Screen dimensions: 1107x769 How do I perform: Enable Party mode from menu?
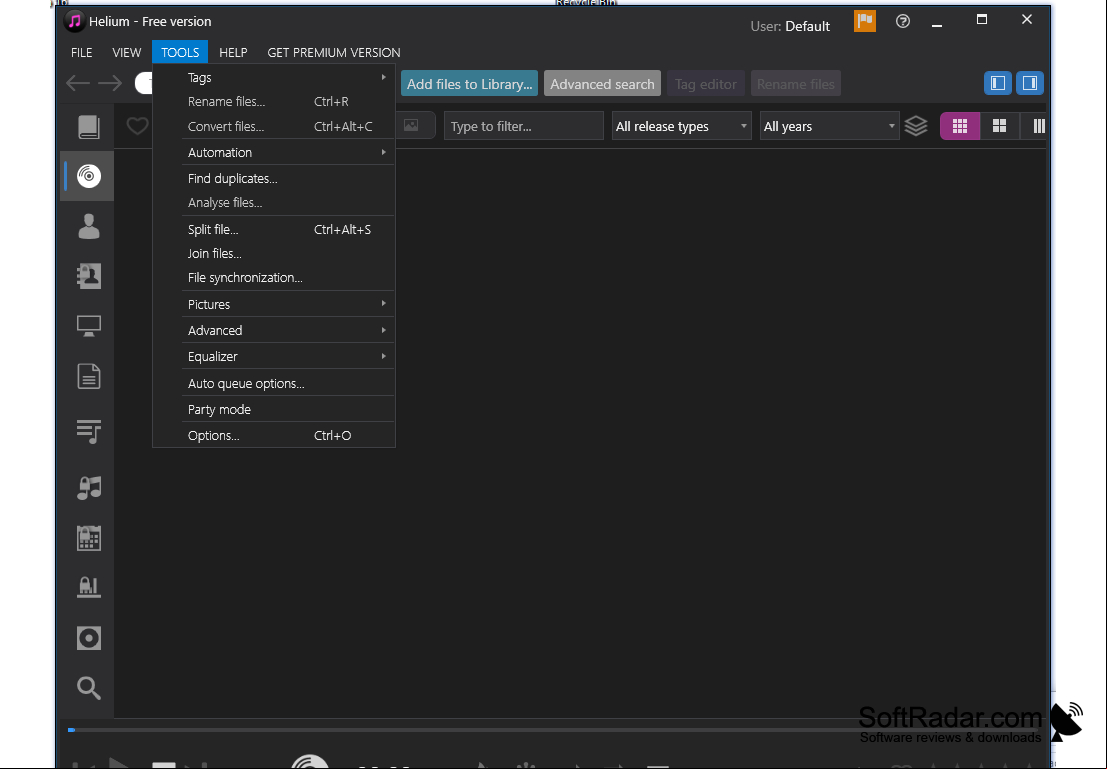point(274,410)
